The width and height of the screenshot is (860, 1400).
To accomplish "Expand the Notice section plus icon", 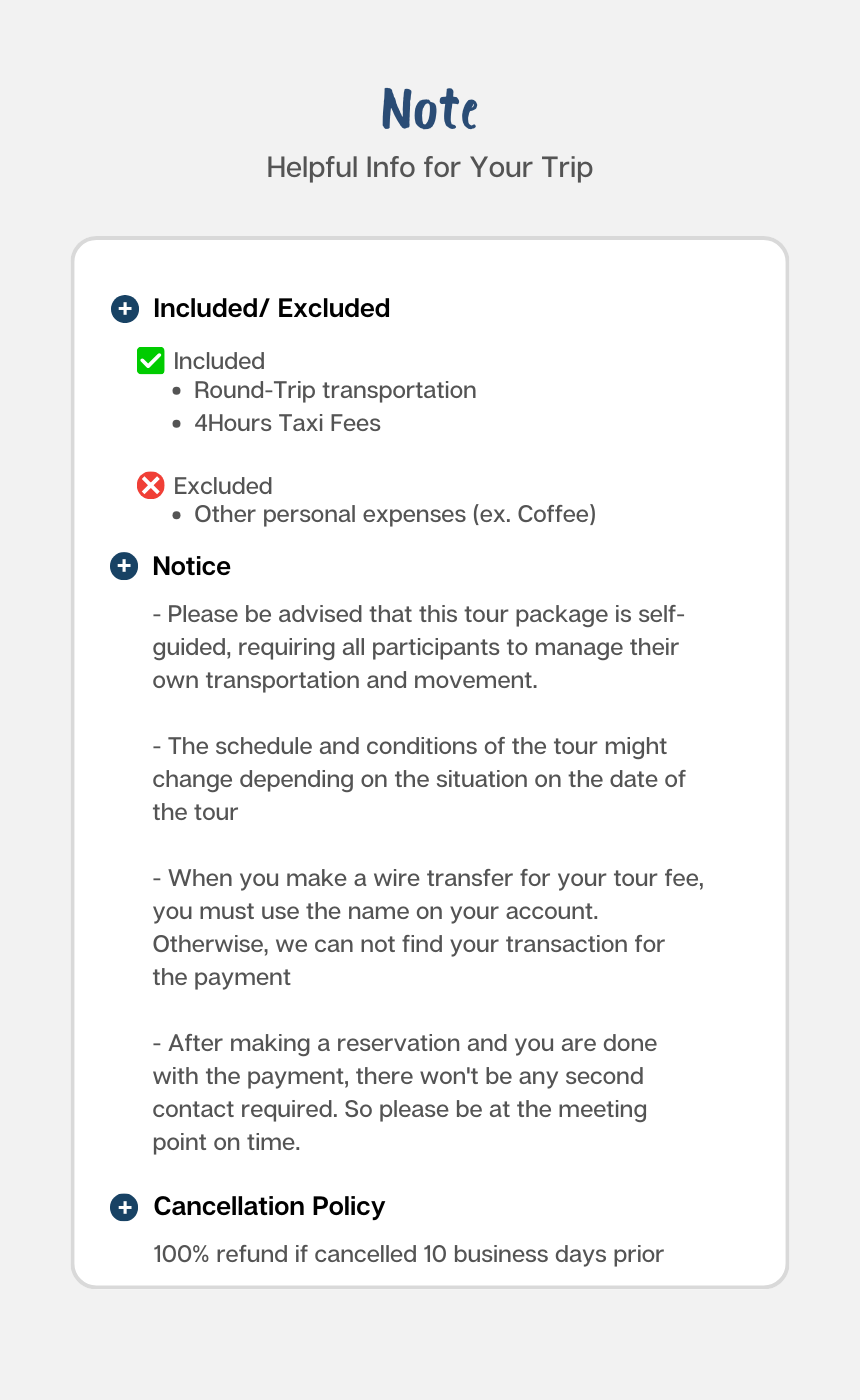I will pos(124,567).
